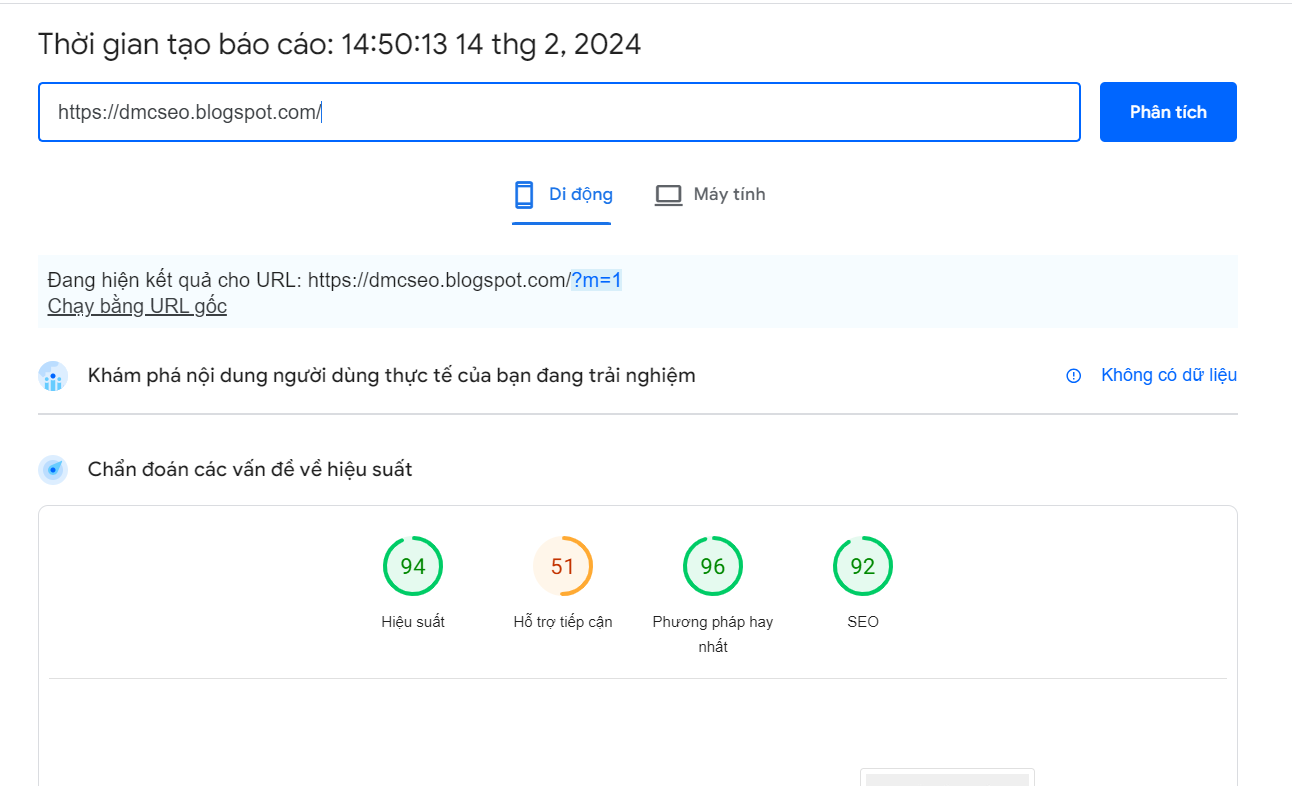
Task: Select the SEO score gauge 92
Action: pos(863,567)
